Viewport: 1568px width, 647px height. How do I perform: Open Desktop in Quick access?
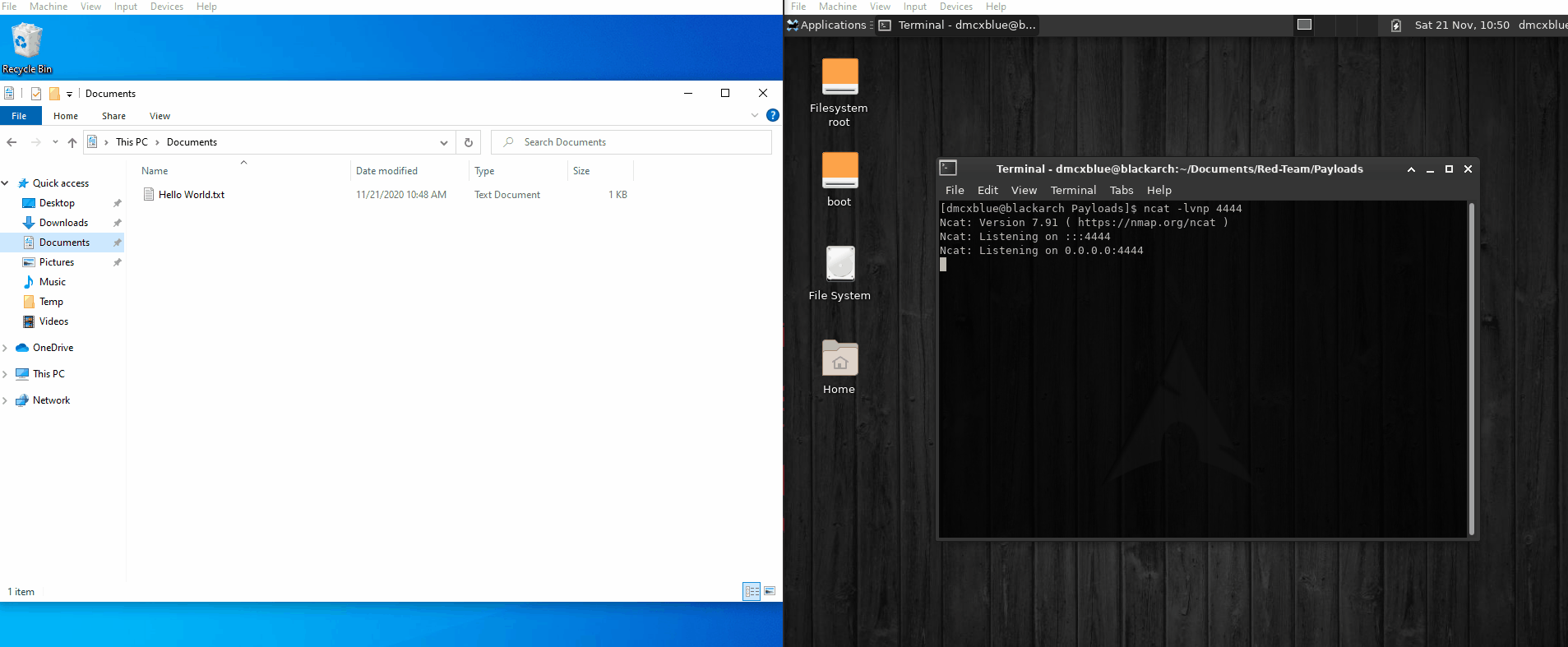click(x=57, y=203)
